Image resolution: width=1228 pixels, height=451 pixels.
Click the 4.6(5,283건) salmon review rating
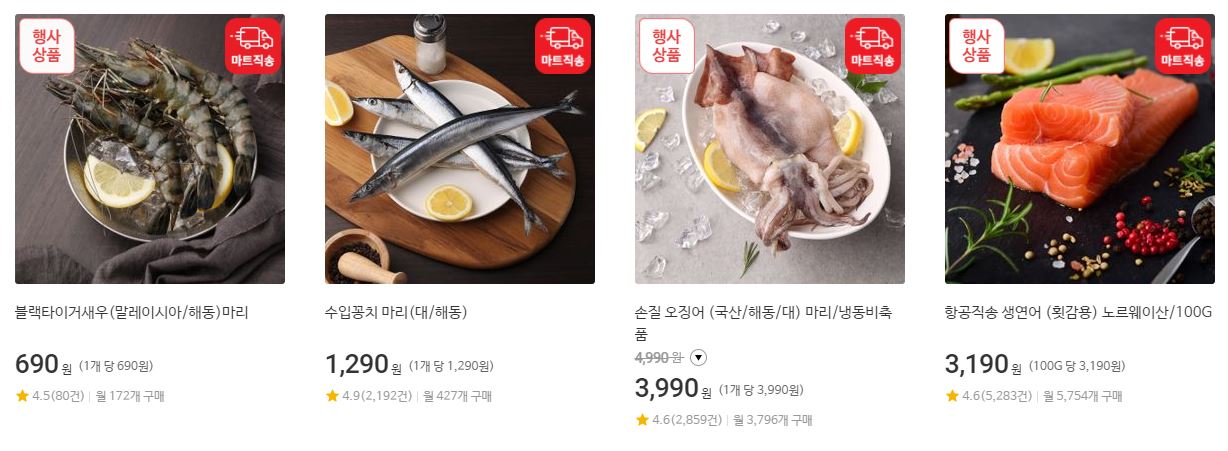pyautogui.click(x=989, y=396)
